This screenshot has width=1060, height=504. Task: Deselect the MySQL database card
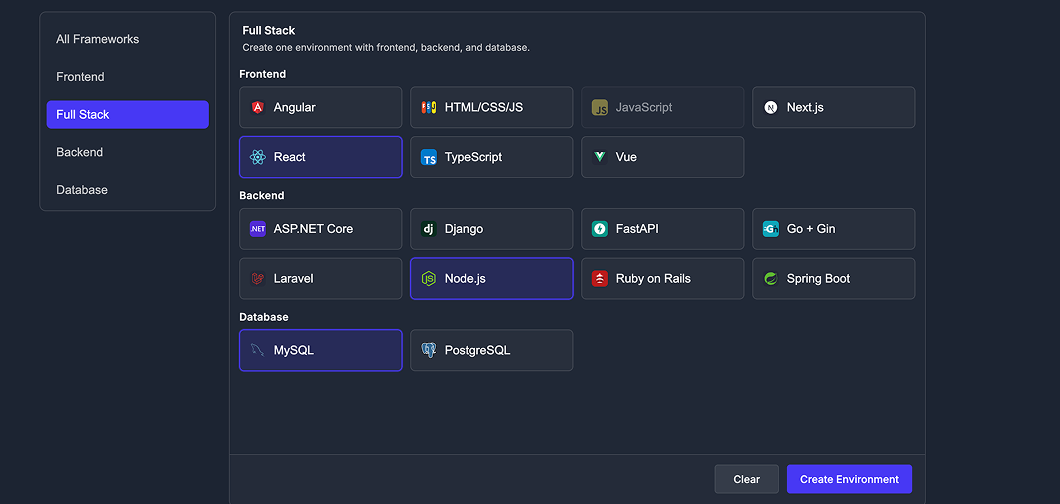coord(320,350)
